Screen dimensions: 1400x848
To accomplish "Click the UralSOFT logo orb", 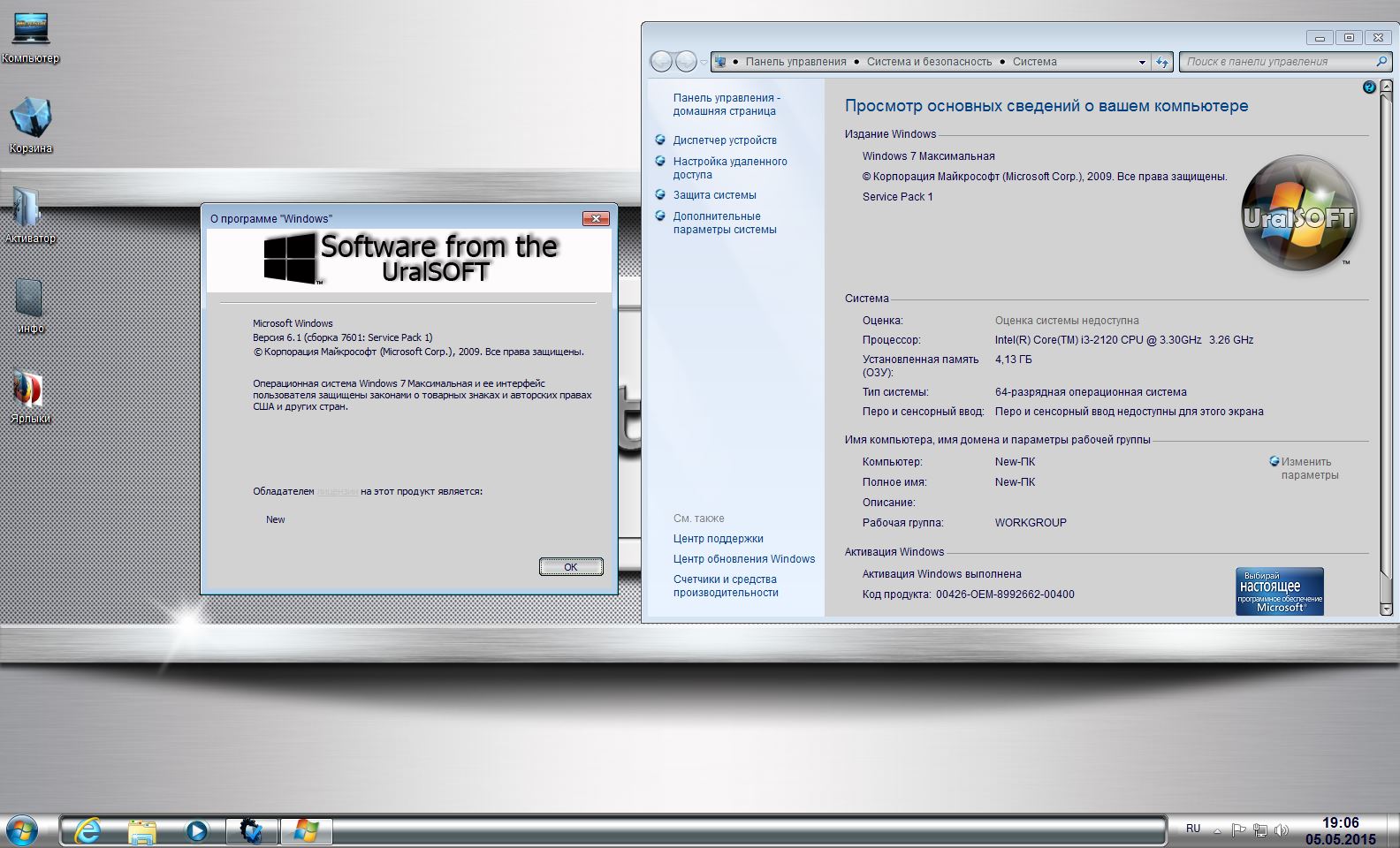I will 1298,213.
